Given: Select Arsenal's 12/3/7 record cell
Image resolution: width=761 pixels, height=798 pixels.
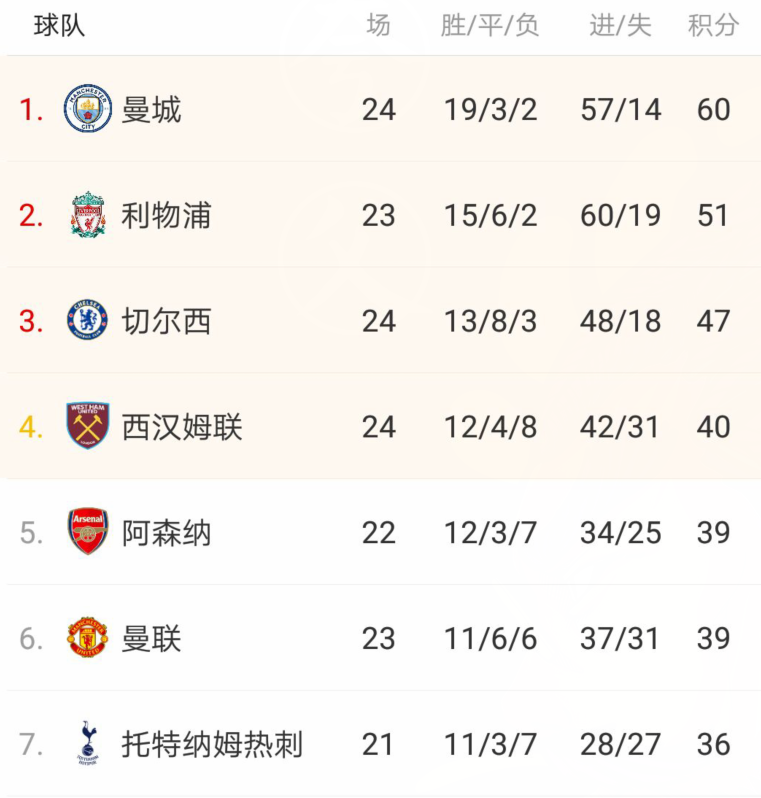Looking at the screenshot, I should click(490, 533).
